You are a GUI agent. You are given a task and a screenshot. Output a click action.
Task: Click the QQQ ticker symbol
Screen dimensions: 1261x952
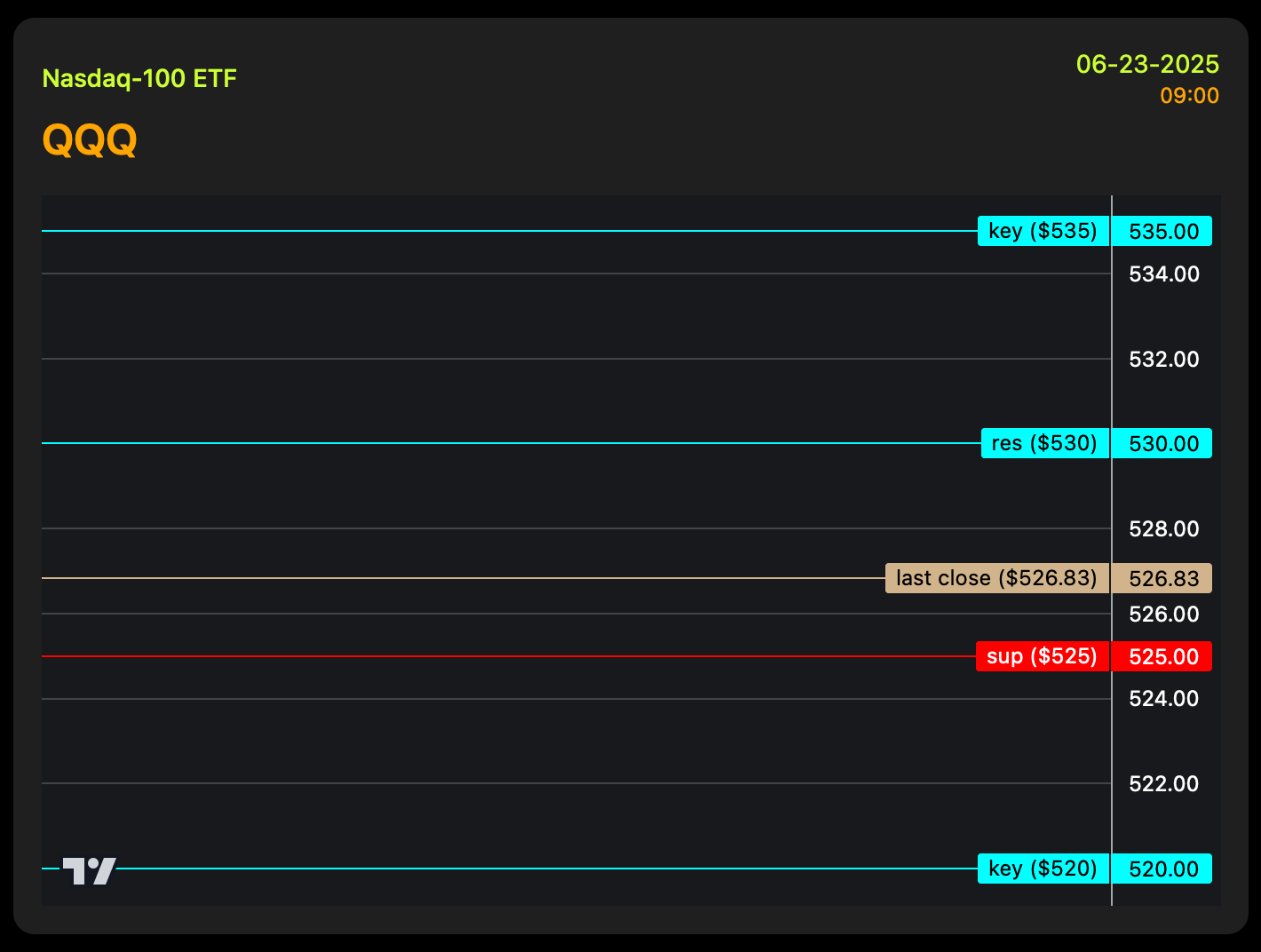90,139
